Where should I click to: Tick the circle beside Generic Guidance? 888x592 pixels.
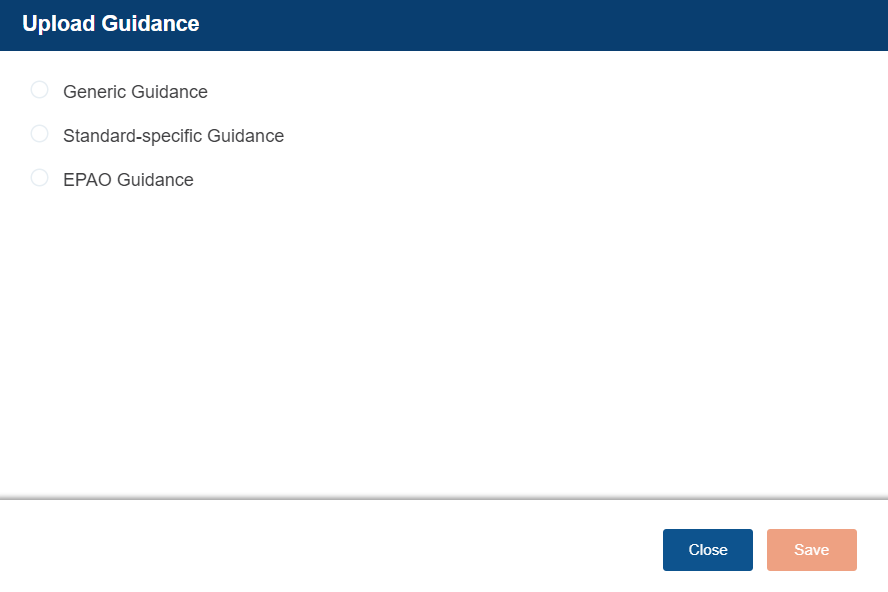(x=40, y=90)
